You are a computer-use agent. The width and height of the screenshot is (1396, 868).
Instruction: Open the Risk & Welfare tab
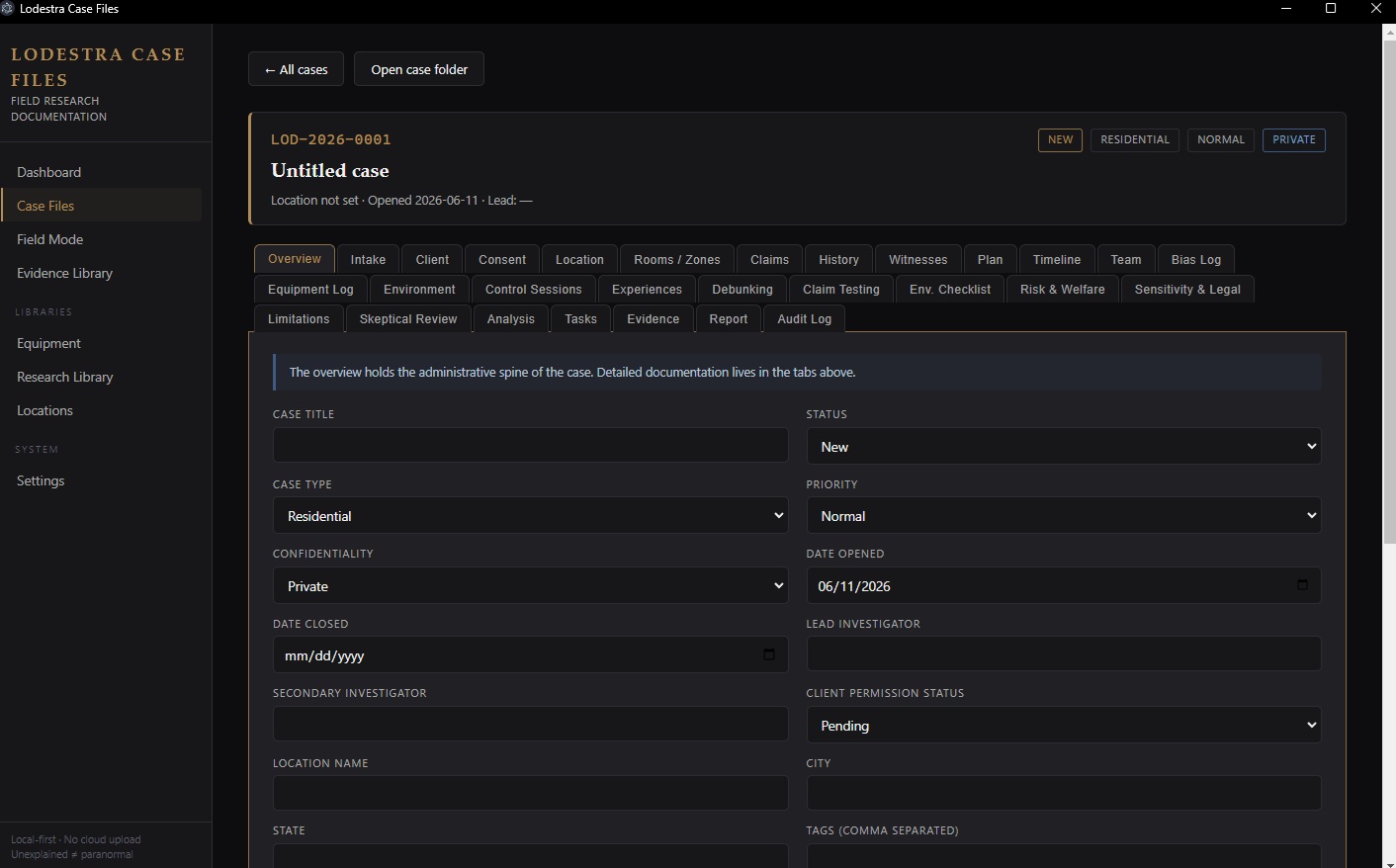(x=1063, y=289)
